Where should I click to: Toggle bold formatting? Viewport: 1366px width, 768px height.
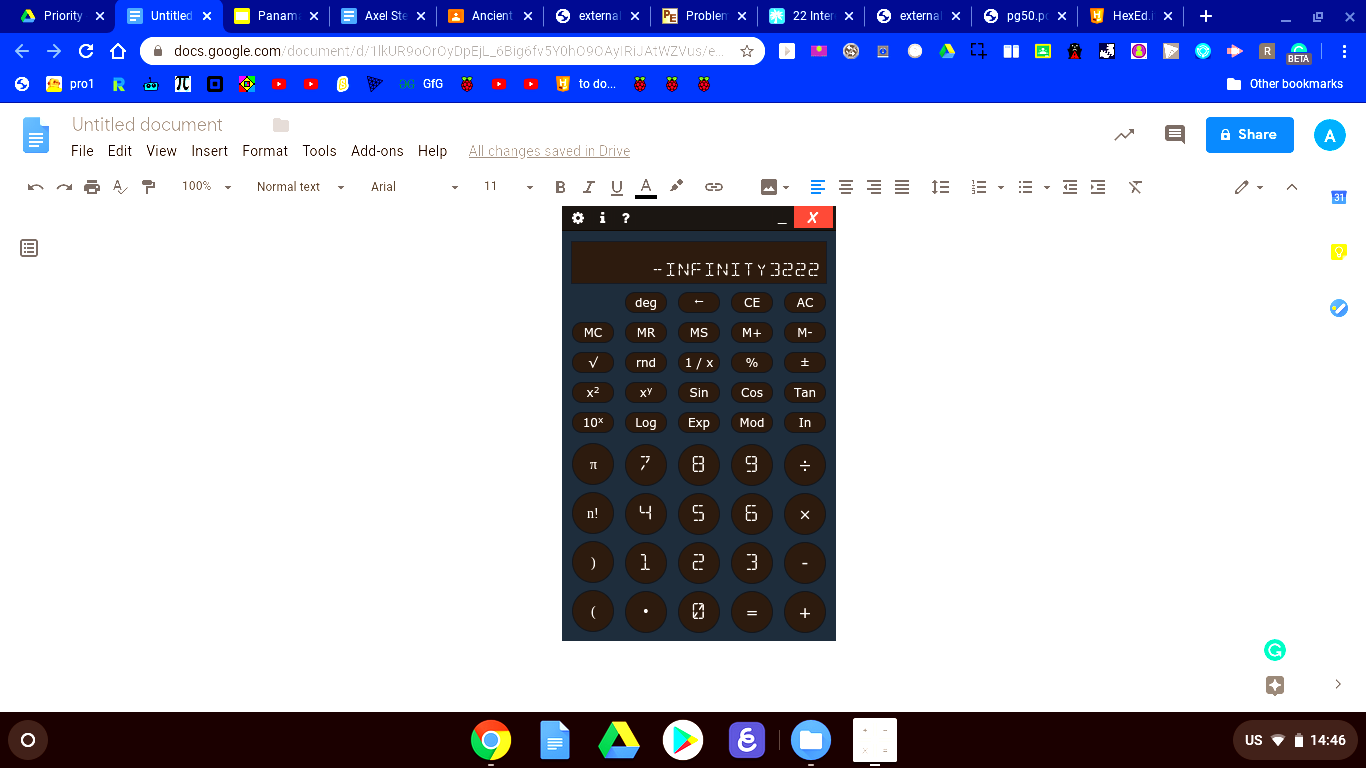pyautogui.click(x=560, y=187)
